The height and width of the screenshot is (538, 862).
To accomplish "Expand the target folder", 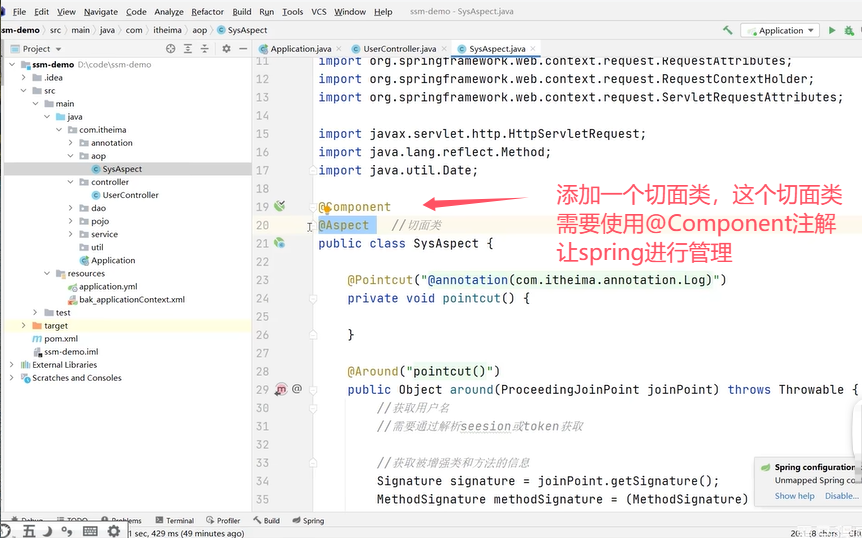I will pyautogui.click(x=24, y=326).
